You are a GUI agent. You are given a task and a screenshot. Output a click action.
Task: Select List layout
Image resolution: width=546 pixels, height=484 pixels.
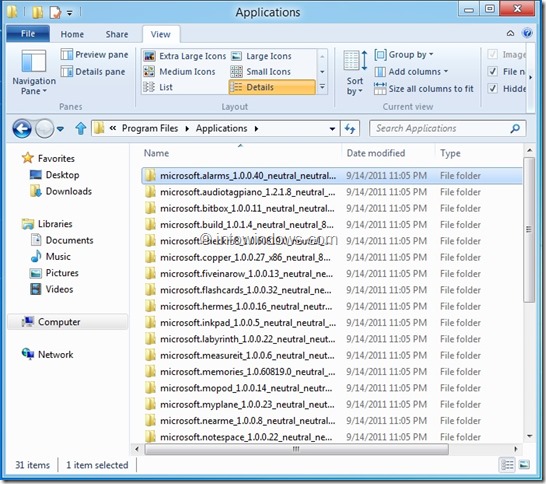pos(158,87)
